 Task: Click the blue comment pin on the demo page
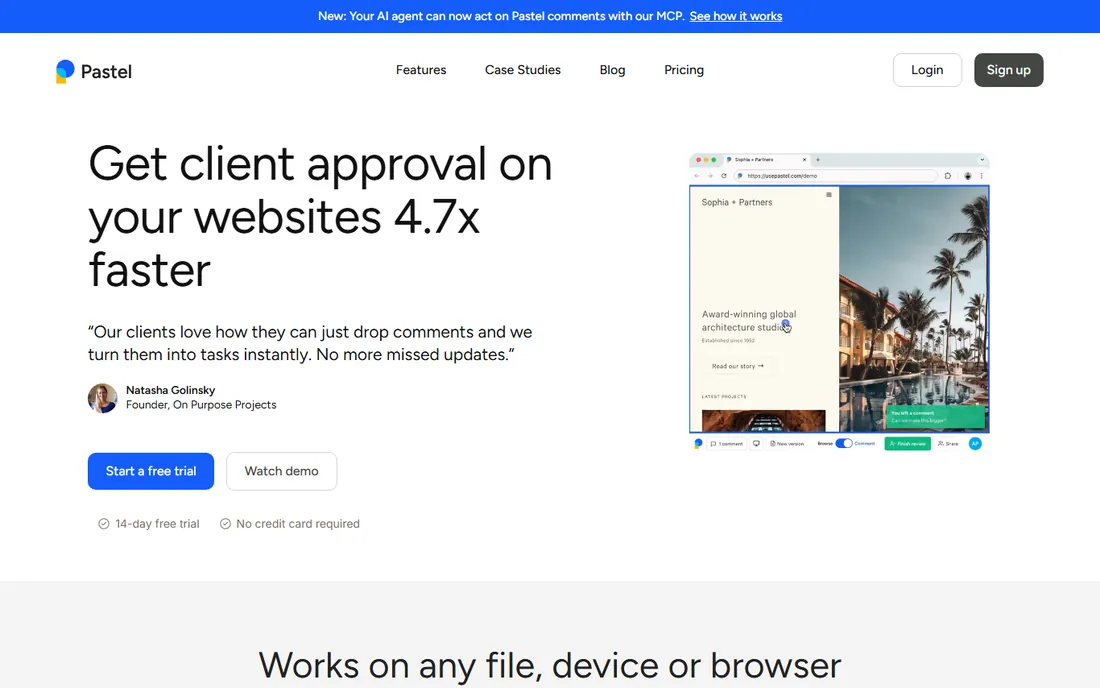(x=786, y=324)
